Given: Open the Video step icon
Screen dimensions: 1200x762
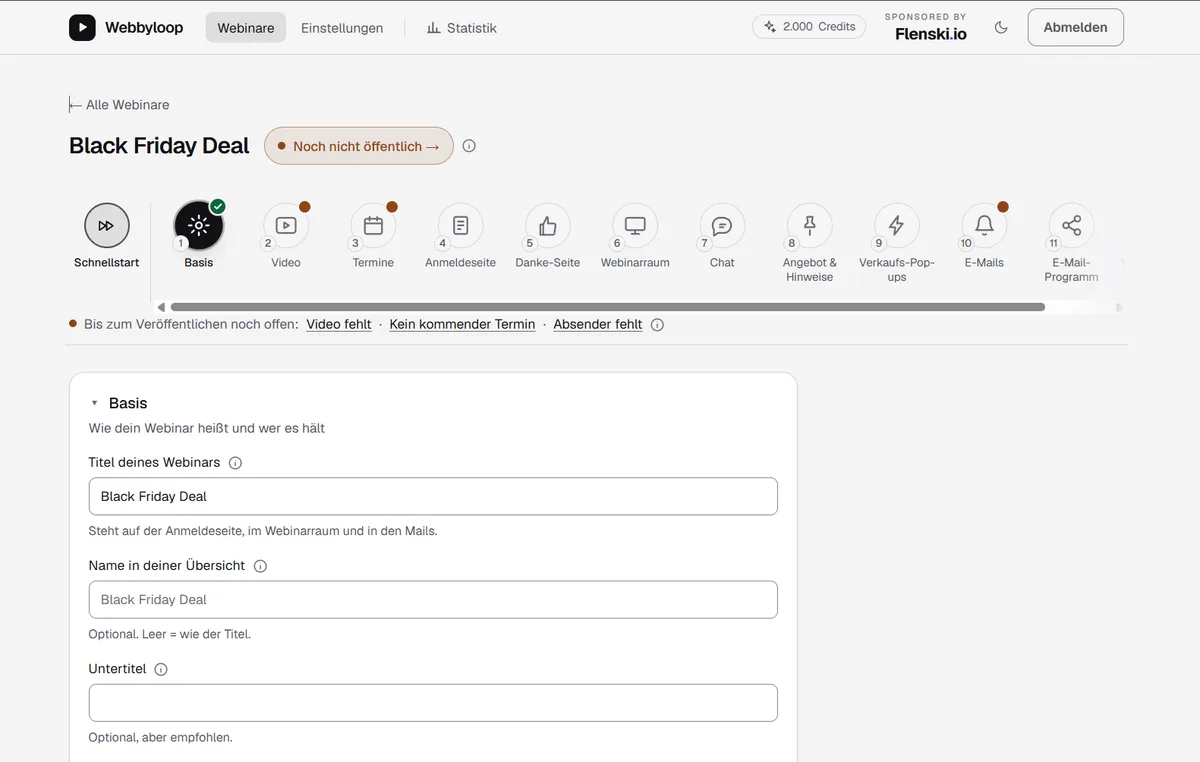Looking at the screenshot, I should pos(286,226).
